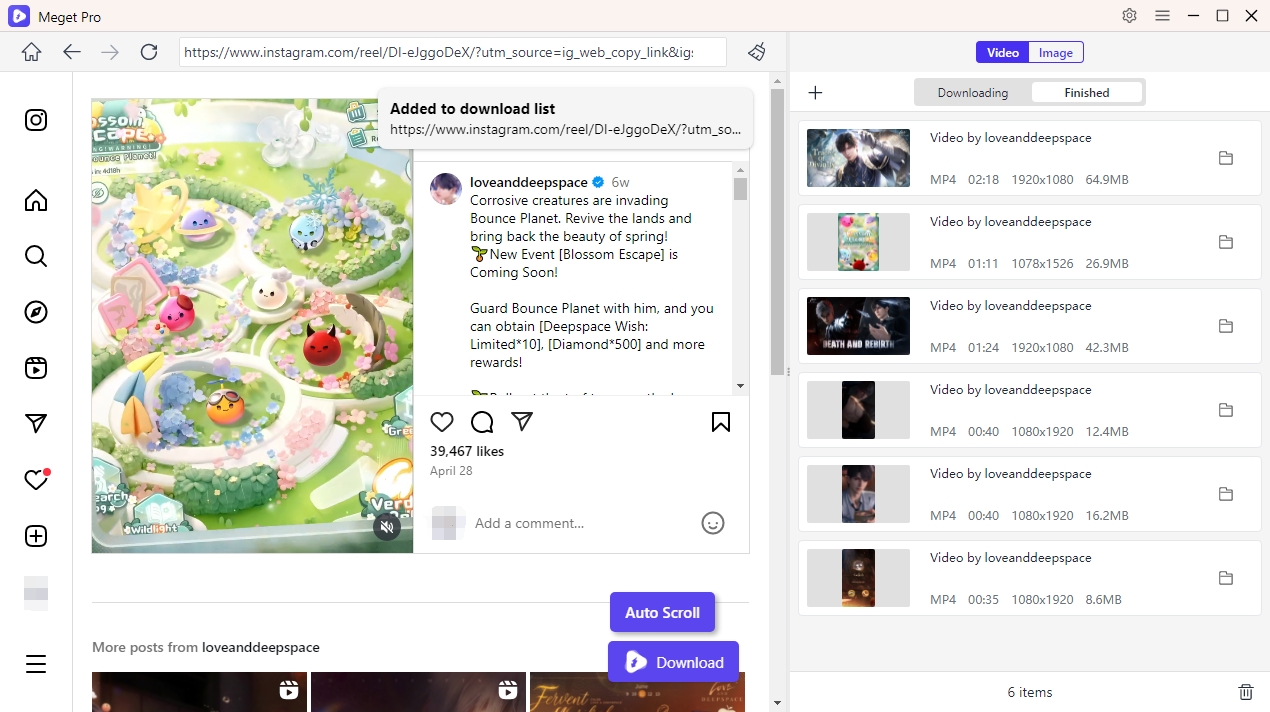Click the Auto Scroll button

[x=662, y=612]
